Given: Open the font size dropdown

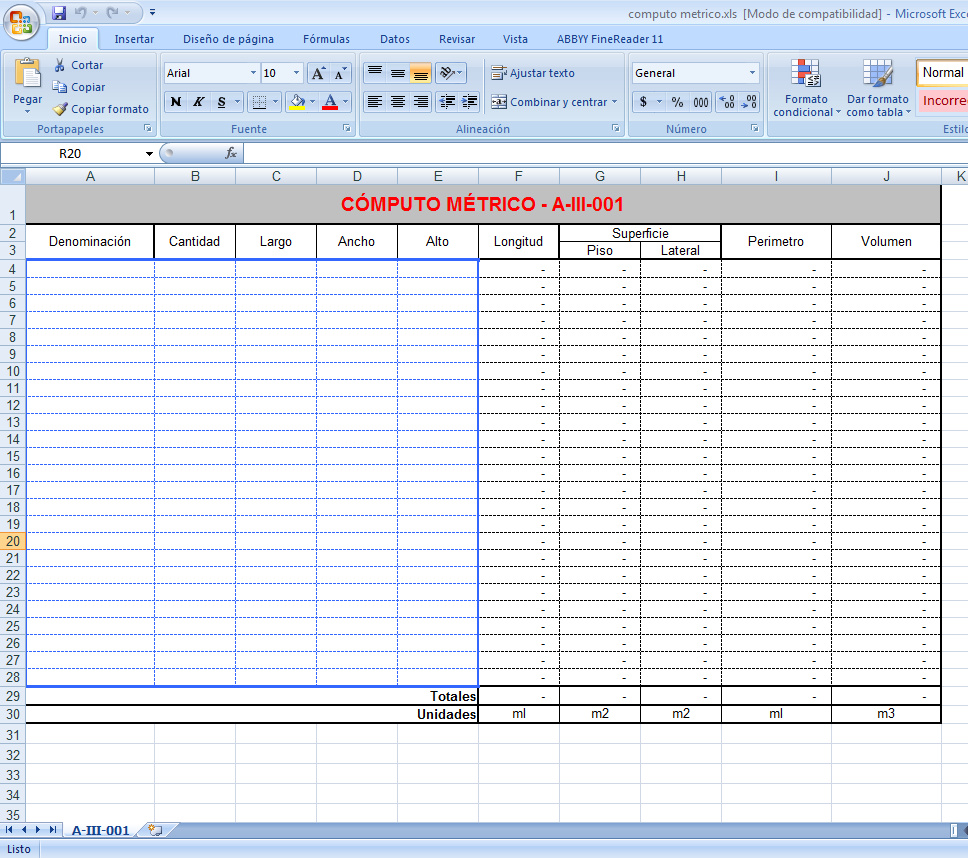Looking at the screenshot, I should (296, 73).
